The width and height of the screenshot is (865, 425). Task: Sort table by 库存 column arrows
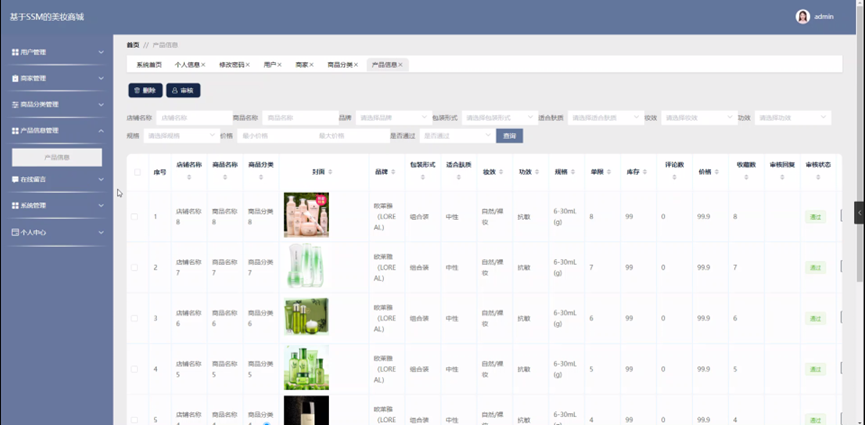tap(644, 172)
